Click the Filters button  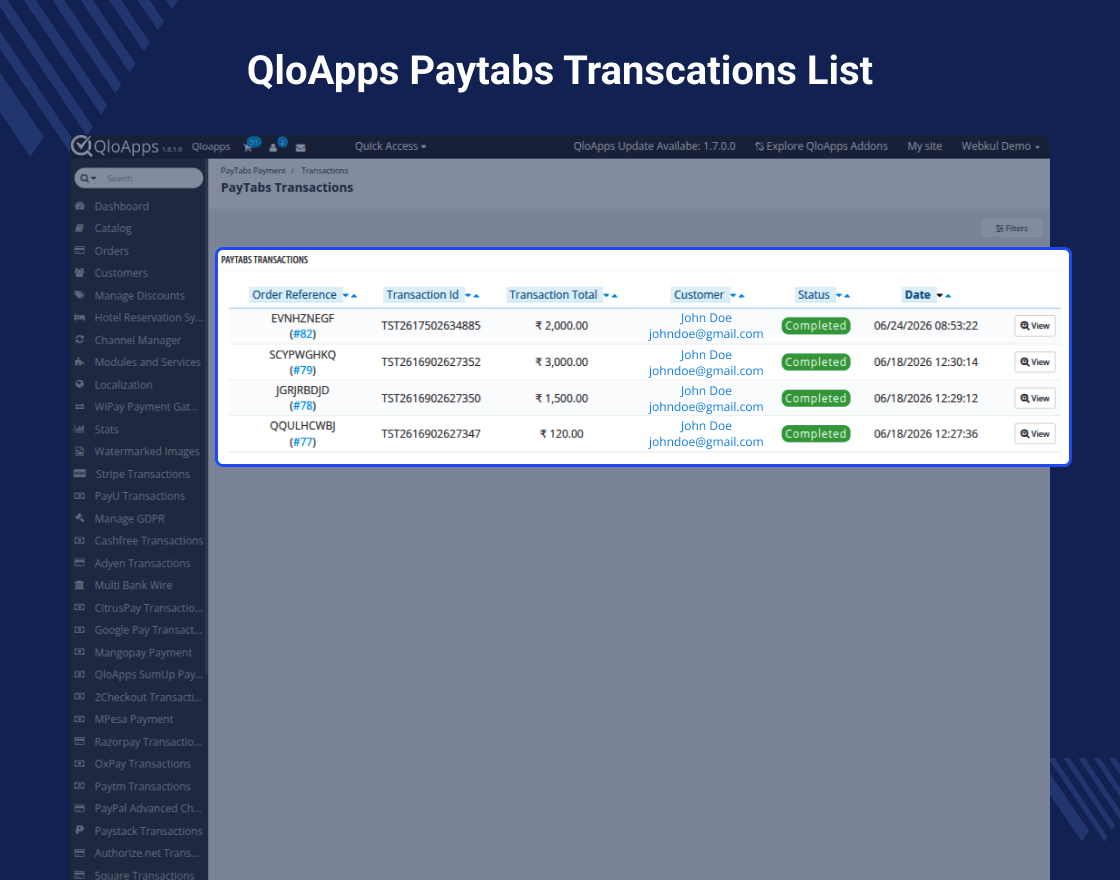click(1011, 229)
